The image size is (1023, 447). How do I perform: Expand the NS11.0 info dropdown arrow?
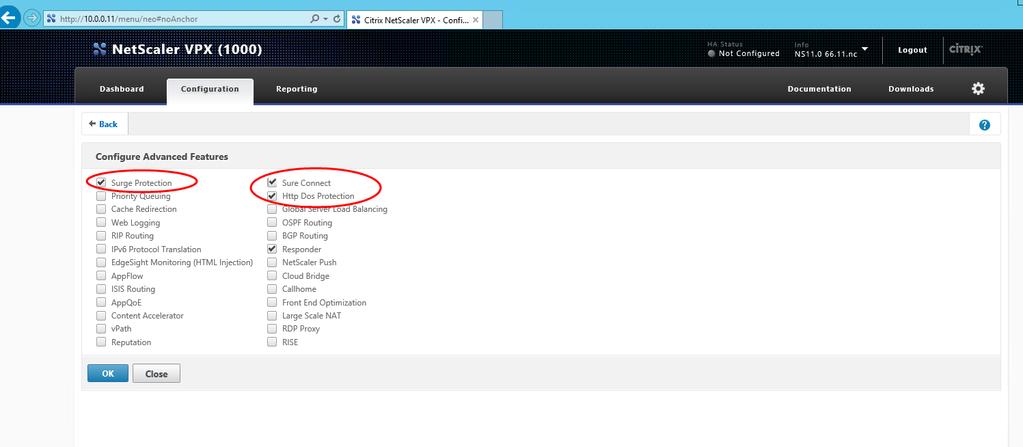[x=865, y=48]
